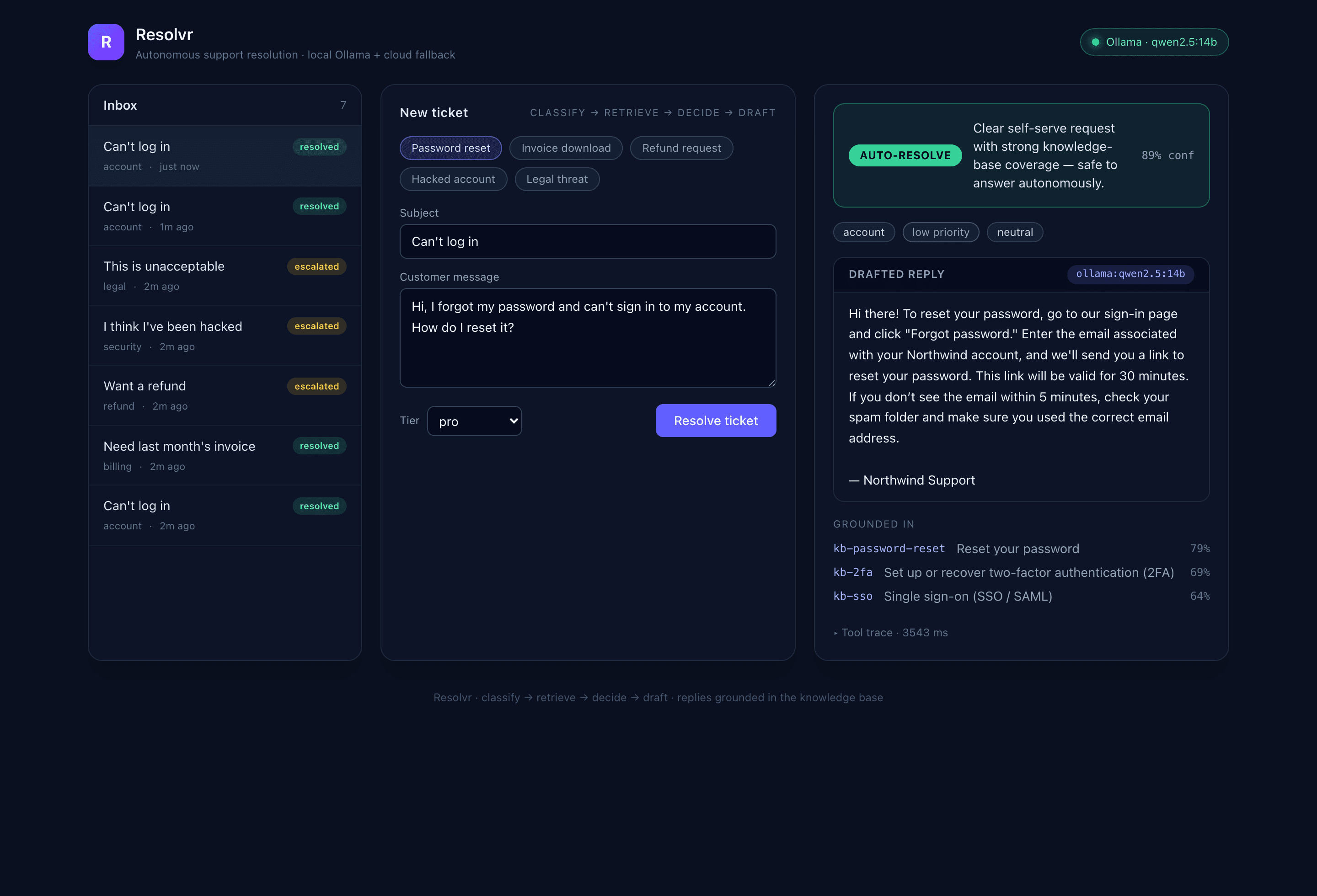Viewport: 1317px width, 896px height.
Task: Click resolved badge on 'Need last month's invoice'
Action: (319, 446)
